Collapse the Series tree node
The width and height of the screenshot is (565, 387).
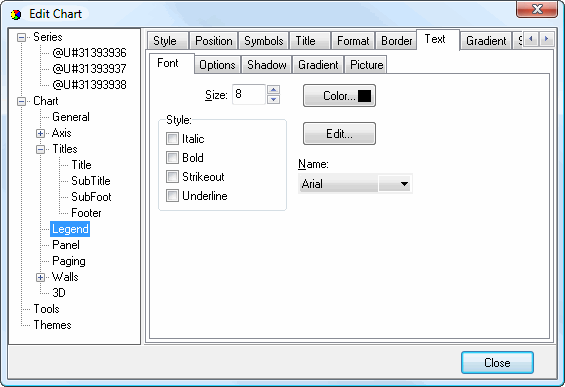(x=22, y=37)
